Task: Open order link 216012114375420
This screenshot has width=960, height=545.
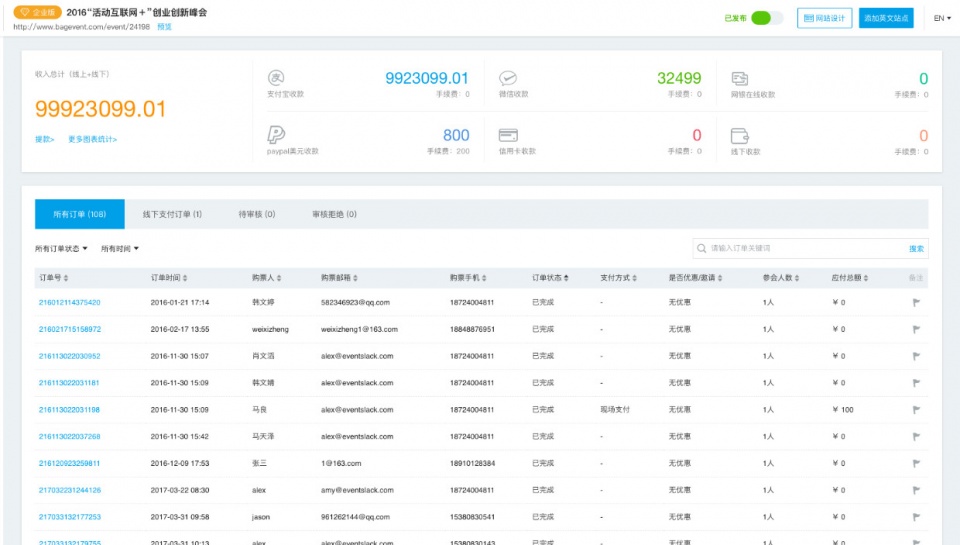Action: point(69,303)
